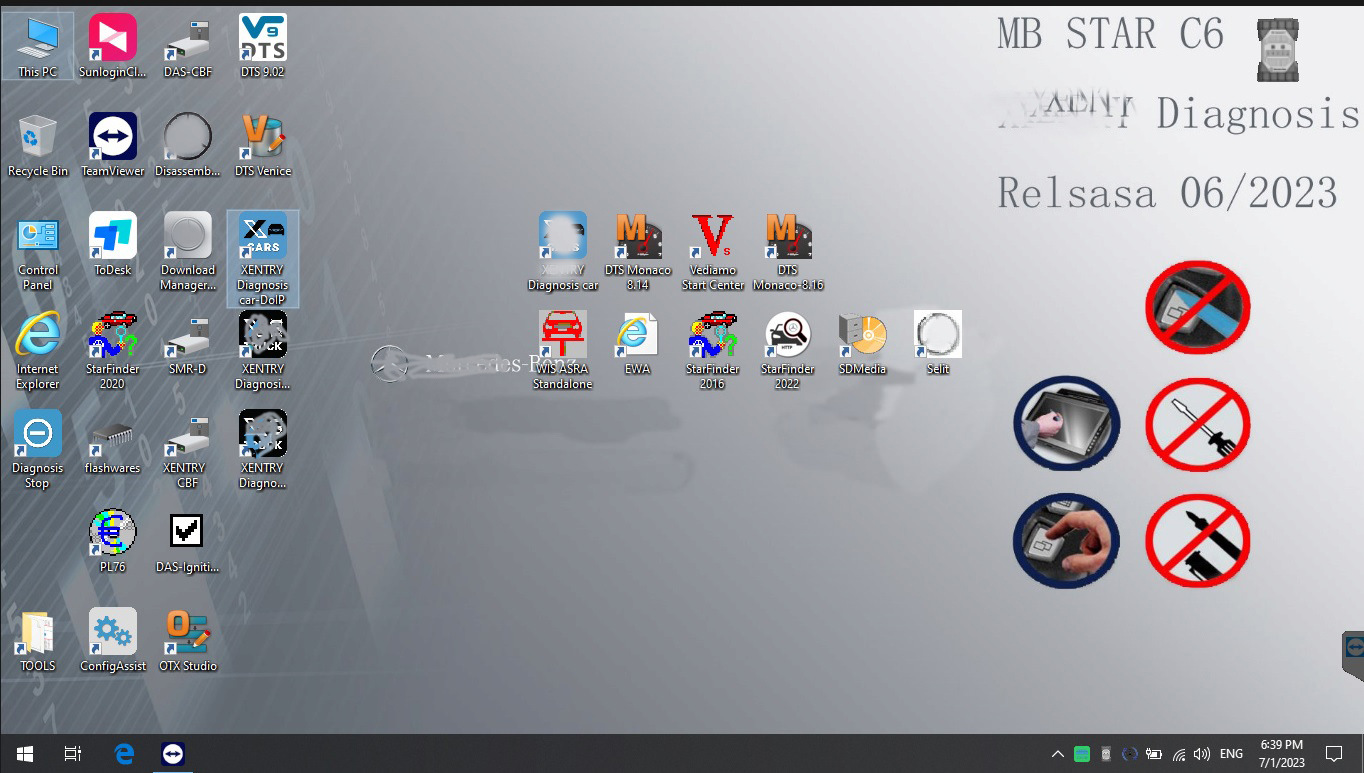Screen dimensions: 1364x773
Task: Switch the ENG input language indicator
Action: click(1232, 754)
